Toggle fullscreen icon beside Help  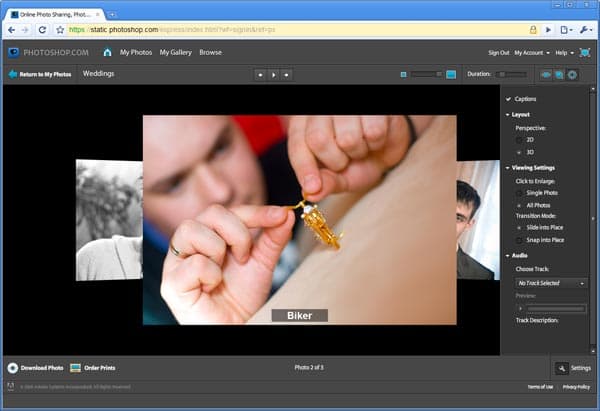click(x=585, y=52)
